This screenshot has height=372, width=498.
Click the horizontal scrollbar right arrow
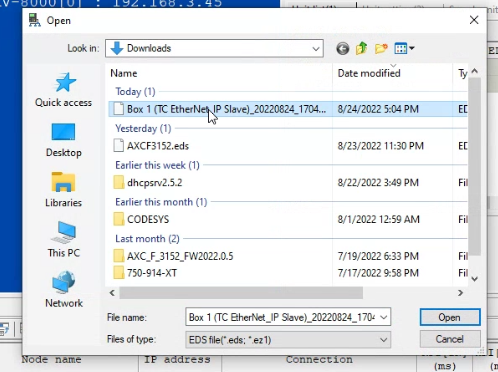pos(460,293)
